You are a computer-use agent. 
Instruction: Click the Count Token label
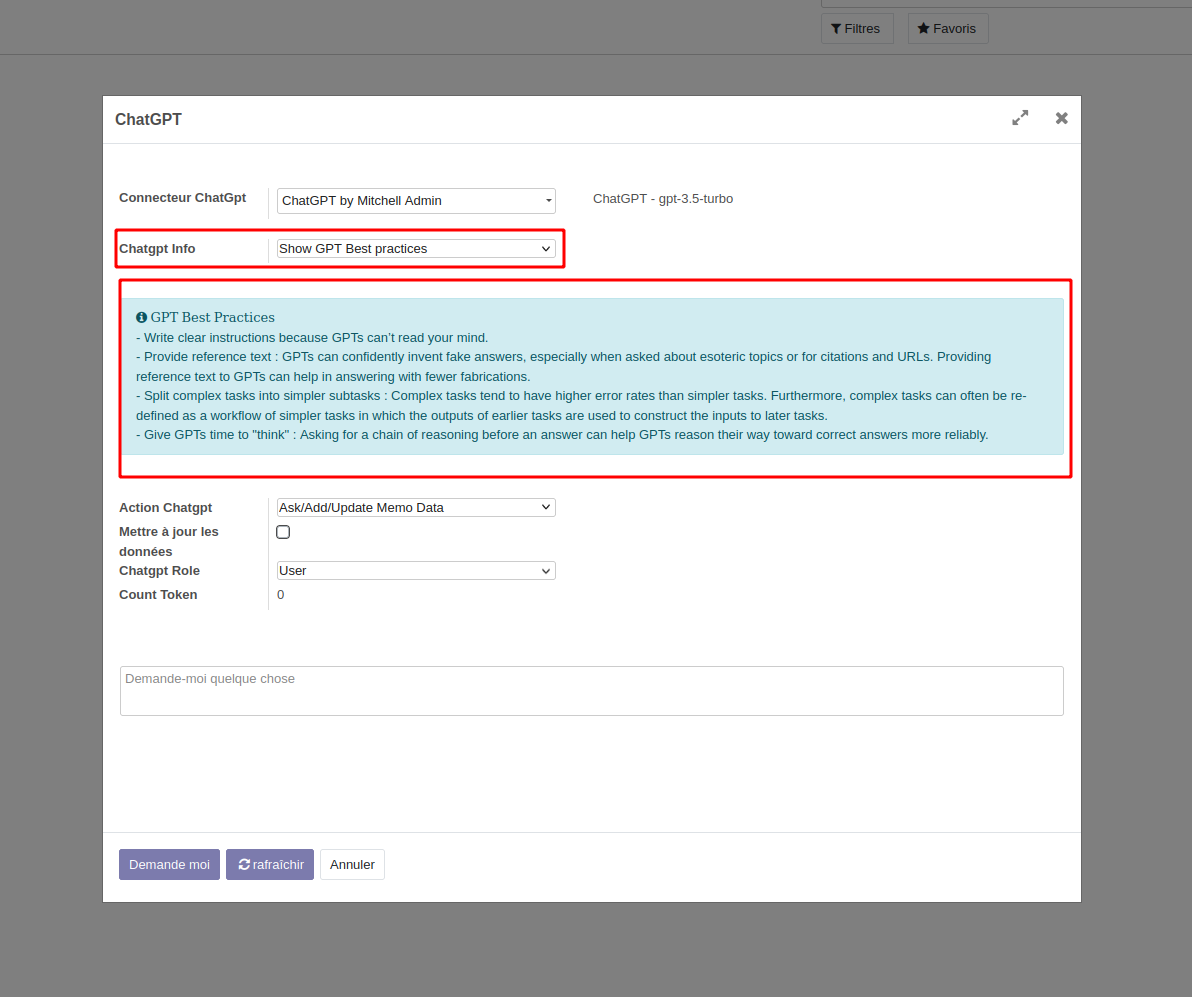click(x=158, y=595)
